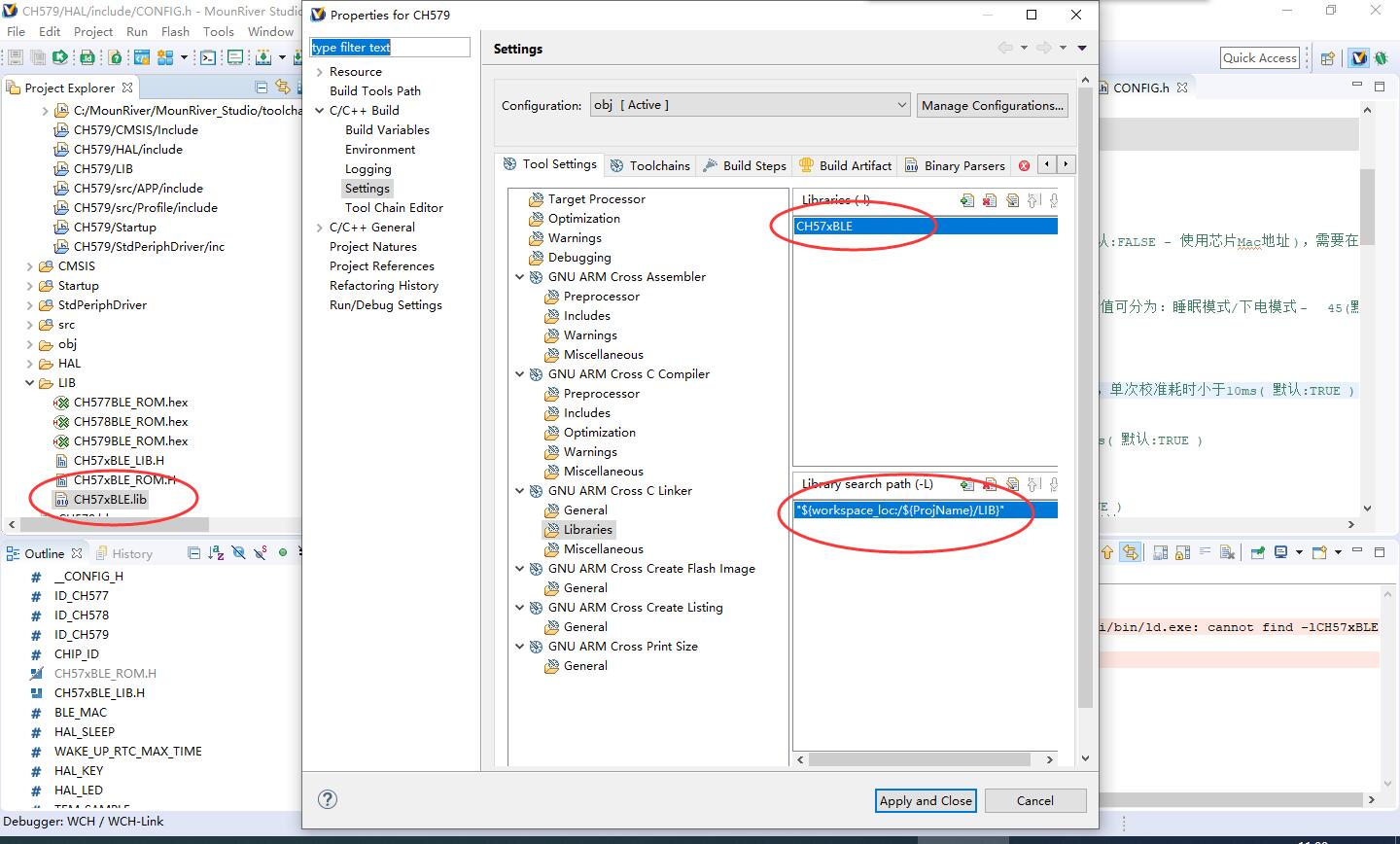Collapse all items in Outline view
The image size is (1400, 844).
pyautogui.click(x=193, y=553)
